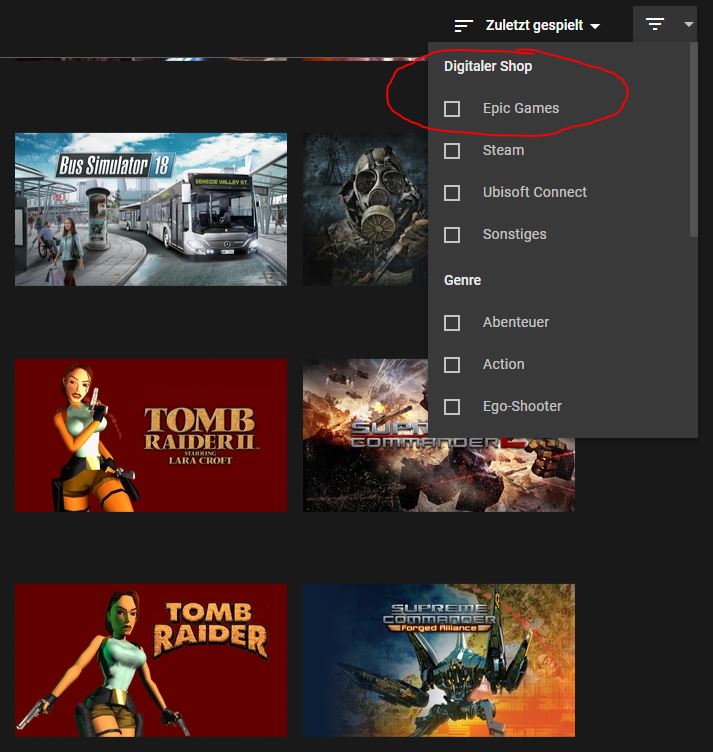Select the Ego-Shooter label
The width and height of the screenshot is (713, 752).
(x=522, y=406)
